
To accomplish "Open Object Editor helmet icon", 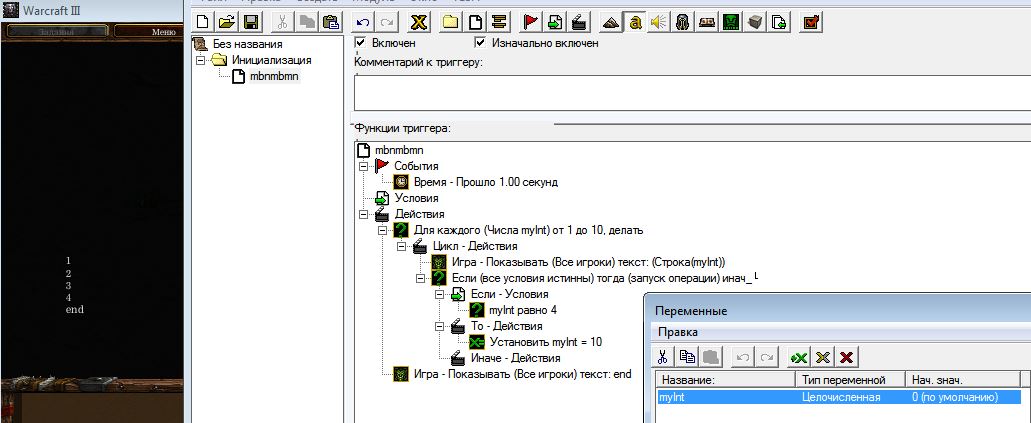I will [x=683, y=22].
